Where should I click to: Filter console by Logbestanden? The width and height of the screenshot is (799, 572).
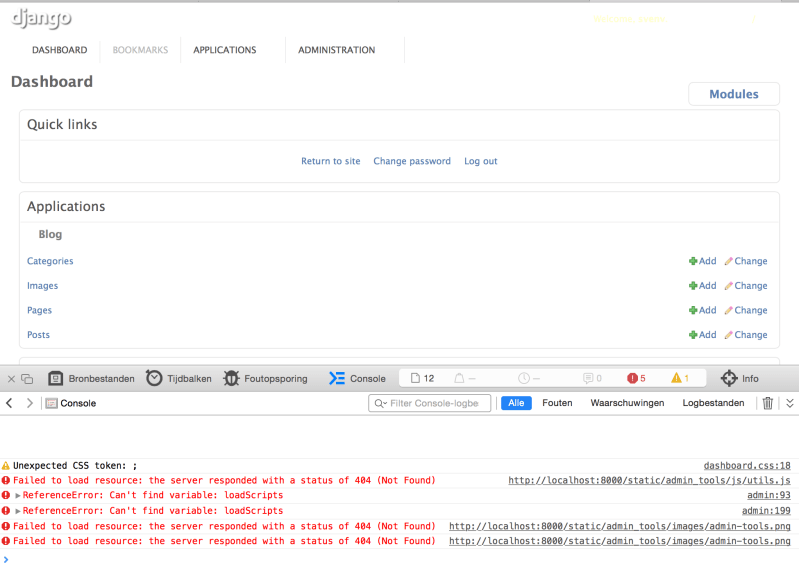pyautogui.click(x=713, y=403)
